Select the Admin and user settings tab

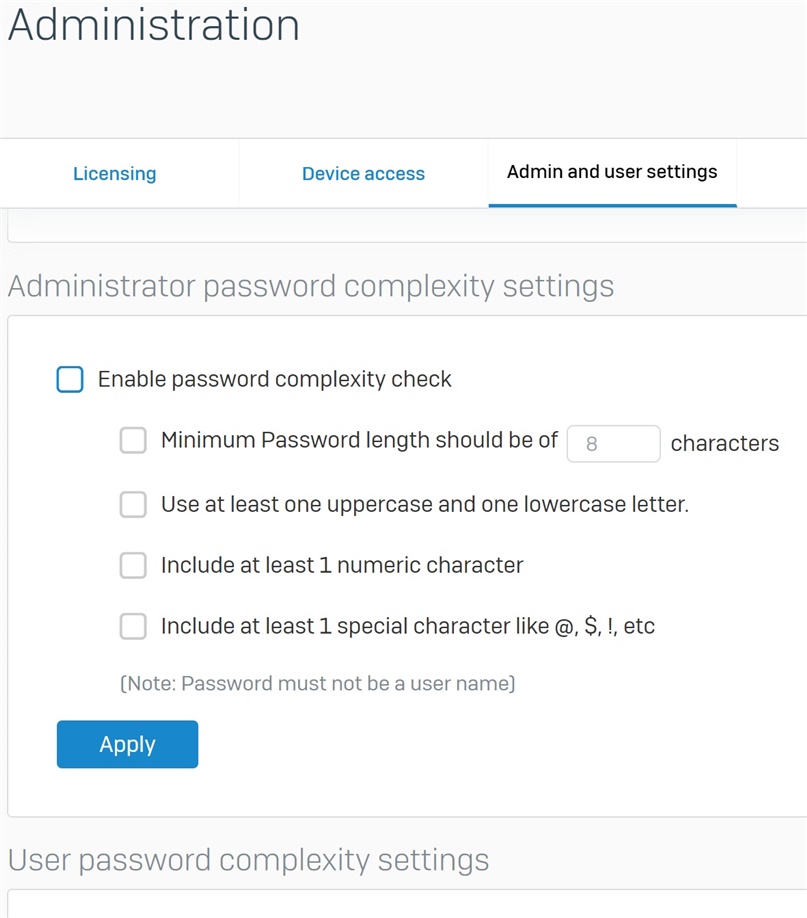tap(612, 172)
